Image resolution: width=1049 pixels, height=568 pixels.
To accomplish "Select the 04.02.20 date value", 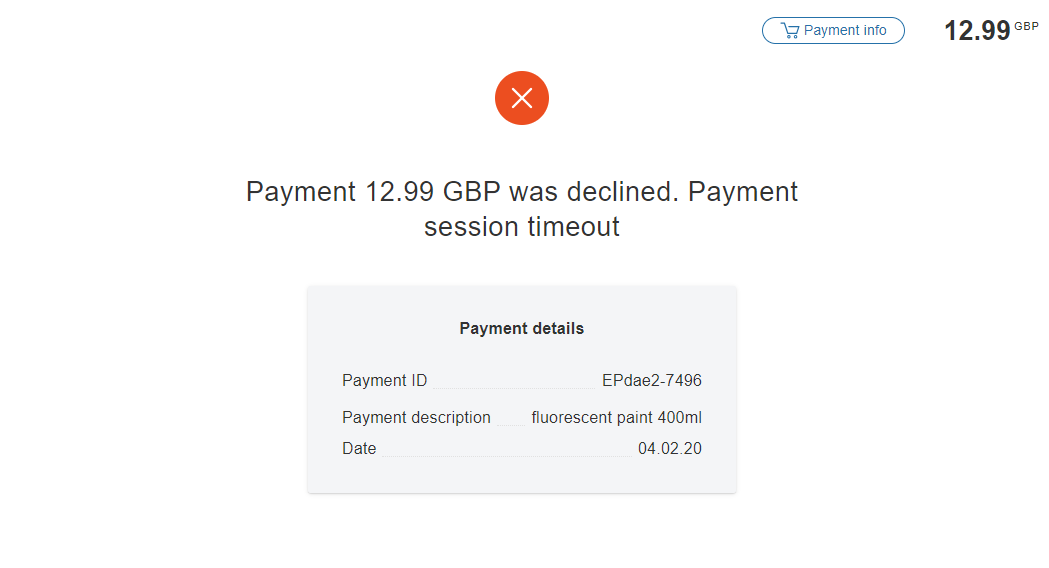I will tap(669, 449).
